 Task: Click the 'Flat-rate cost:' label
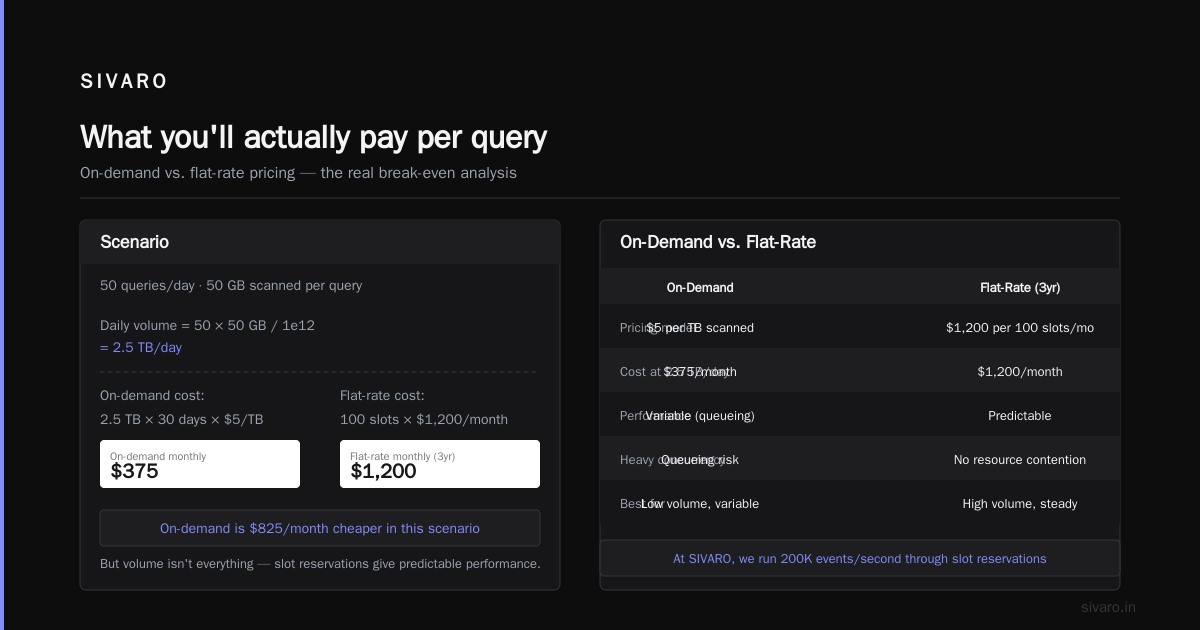[382, 395]
